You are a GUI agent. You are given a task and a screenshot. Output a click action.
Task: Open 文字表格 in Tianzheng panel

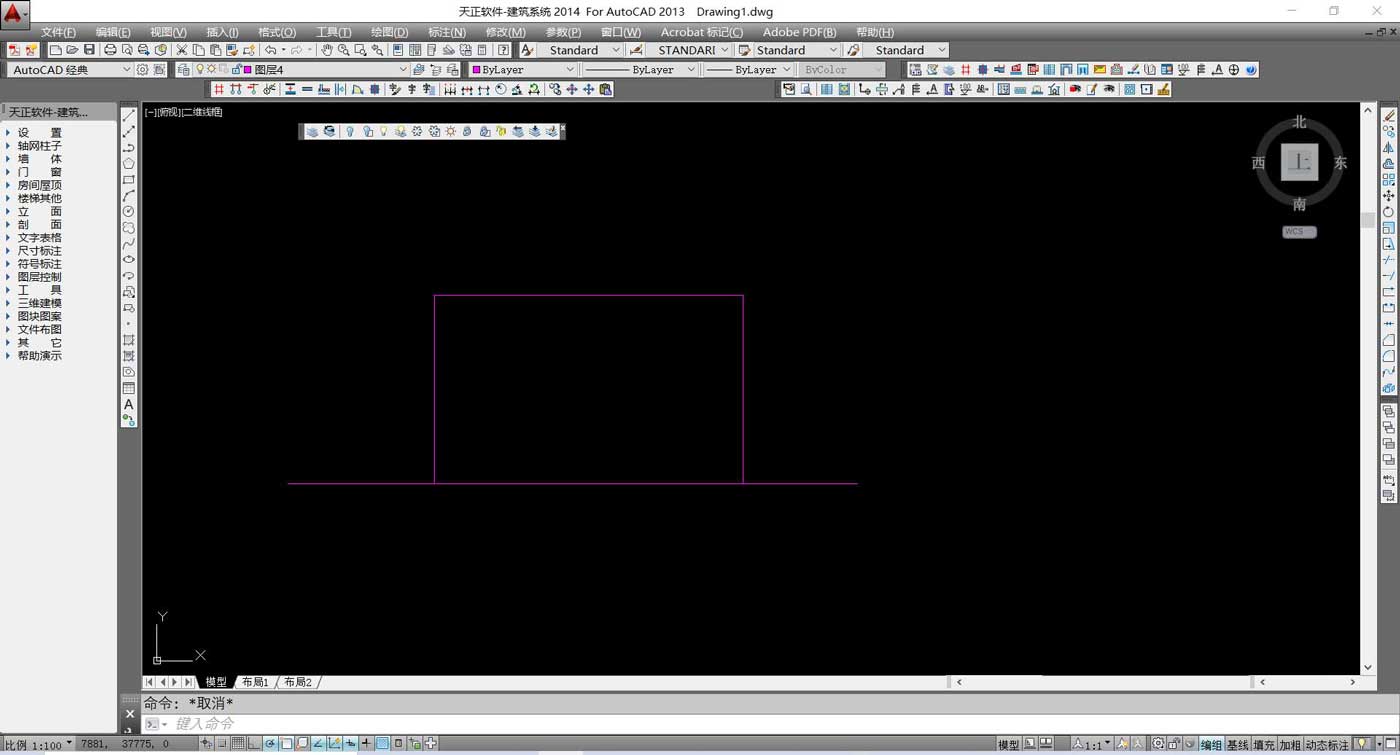point(39,238)
